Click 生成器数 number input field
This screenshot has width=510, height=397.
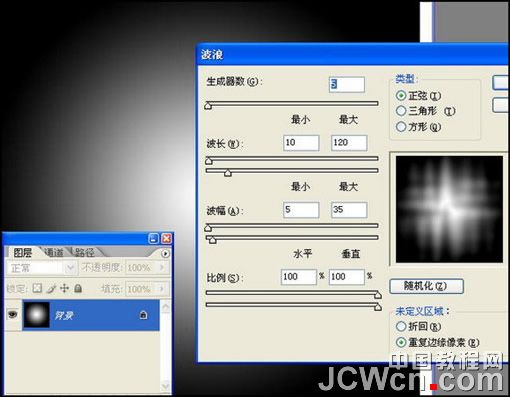point(347,84)
